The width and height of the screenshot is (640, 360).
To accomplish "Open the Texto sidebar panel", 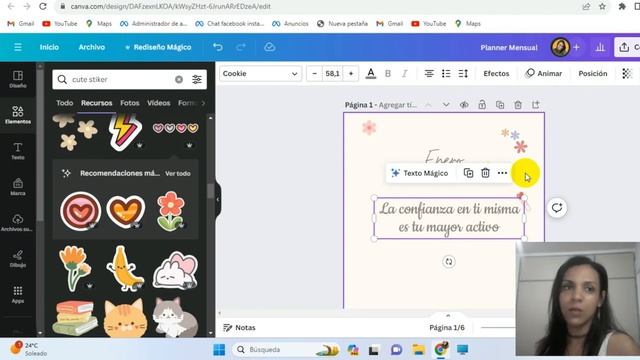I will tap(18, 151).
